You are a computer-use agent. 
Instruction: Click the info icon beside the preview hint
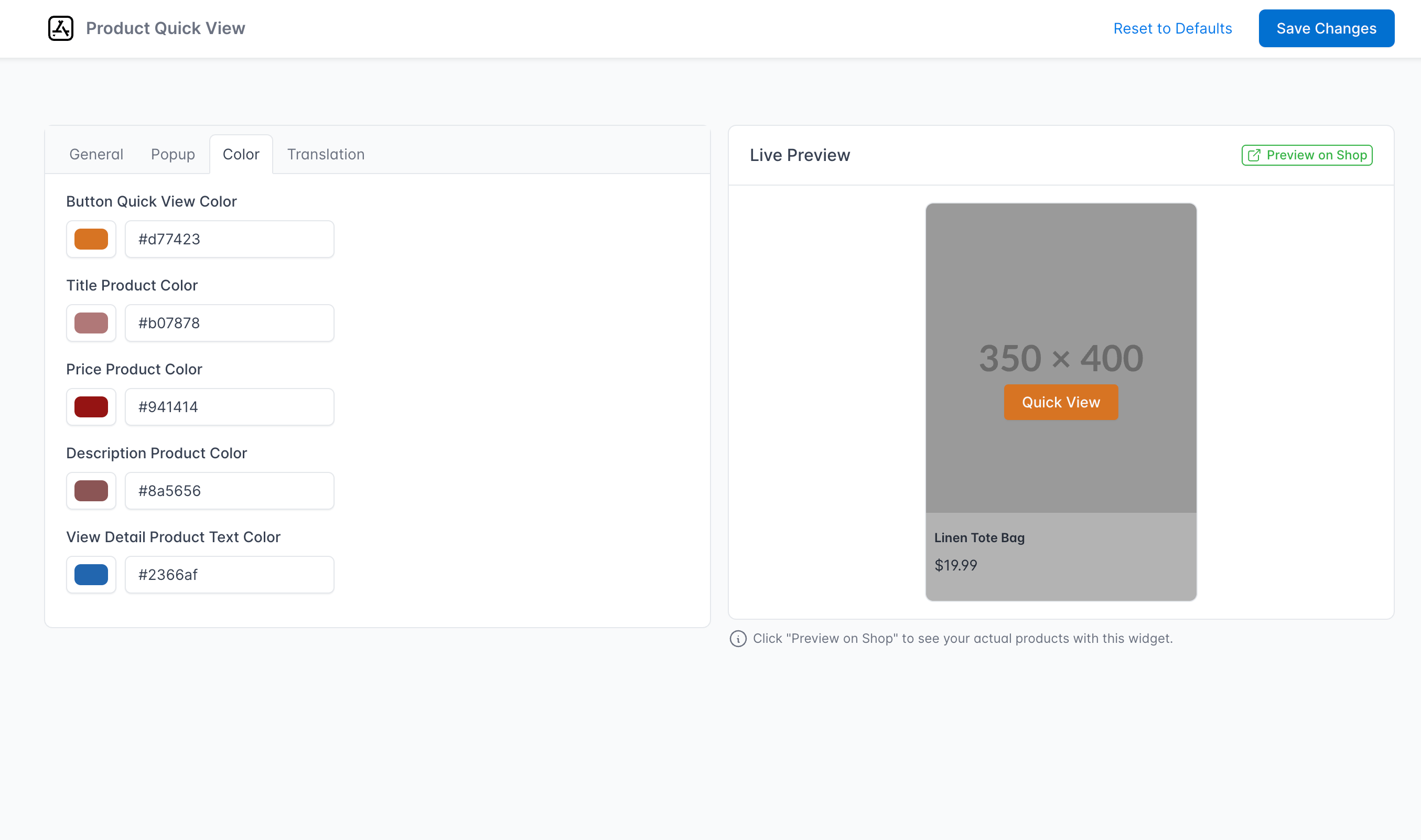738,639
